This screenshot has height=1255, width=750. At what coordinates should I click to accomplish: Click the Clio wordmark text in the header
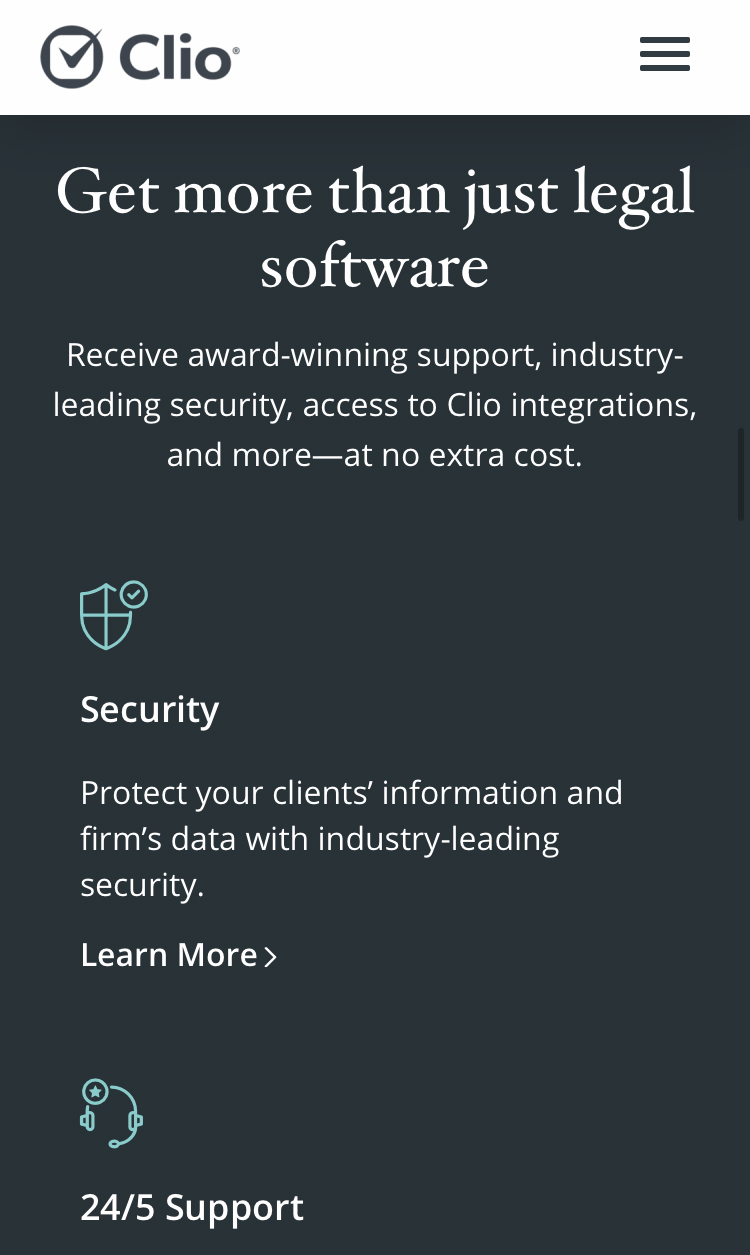point(175,57)
